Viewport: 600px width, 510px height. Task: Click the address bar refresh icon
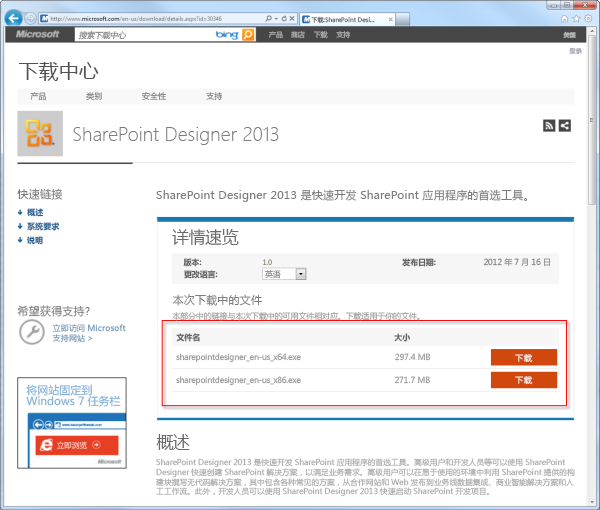[x=284, y=18]
